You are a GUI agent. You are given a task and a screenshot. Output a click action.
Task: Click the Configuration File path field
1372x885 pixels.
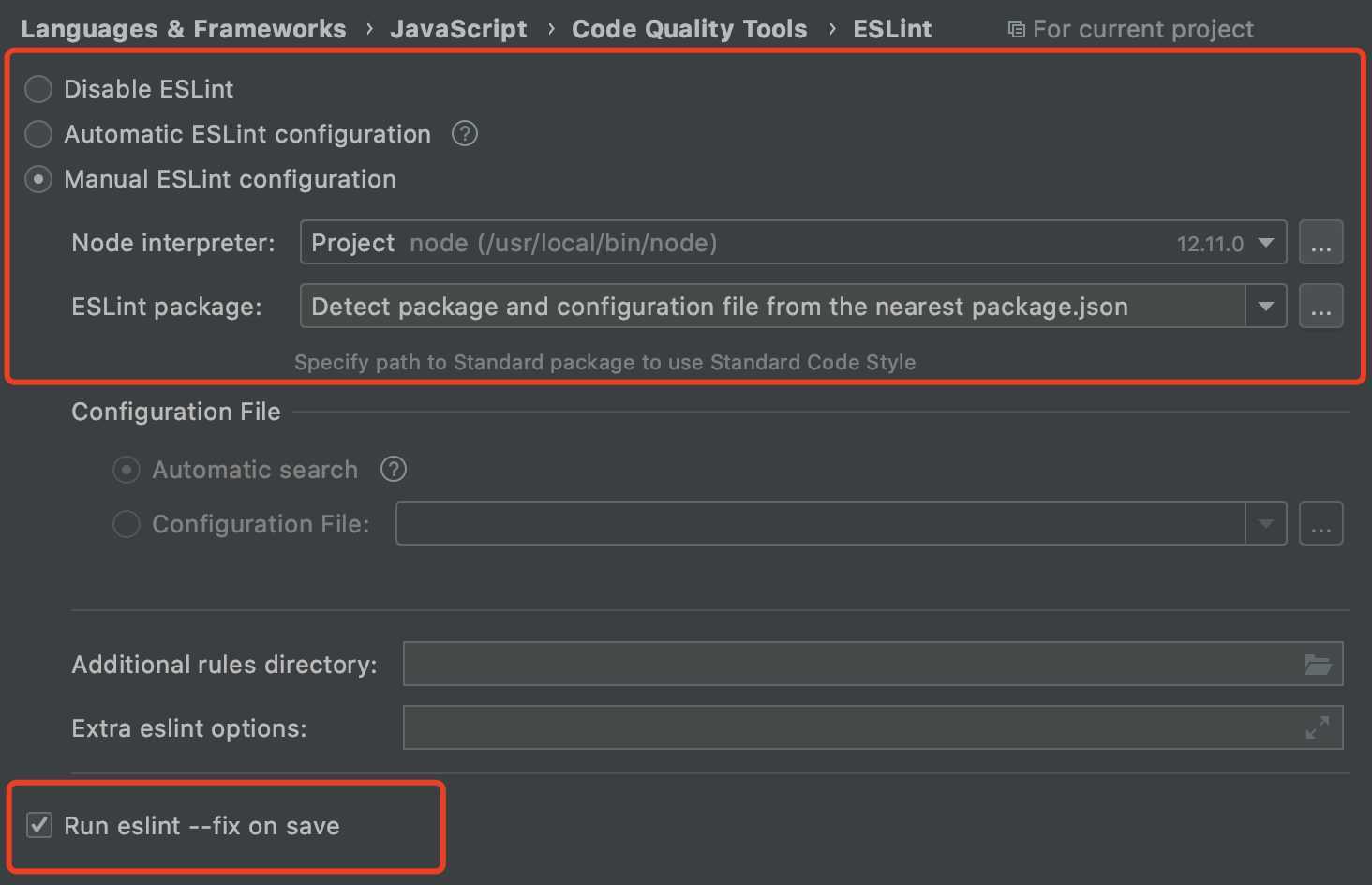pos(820,524)
